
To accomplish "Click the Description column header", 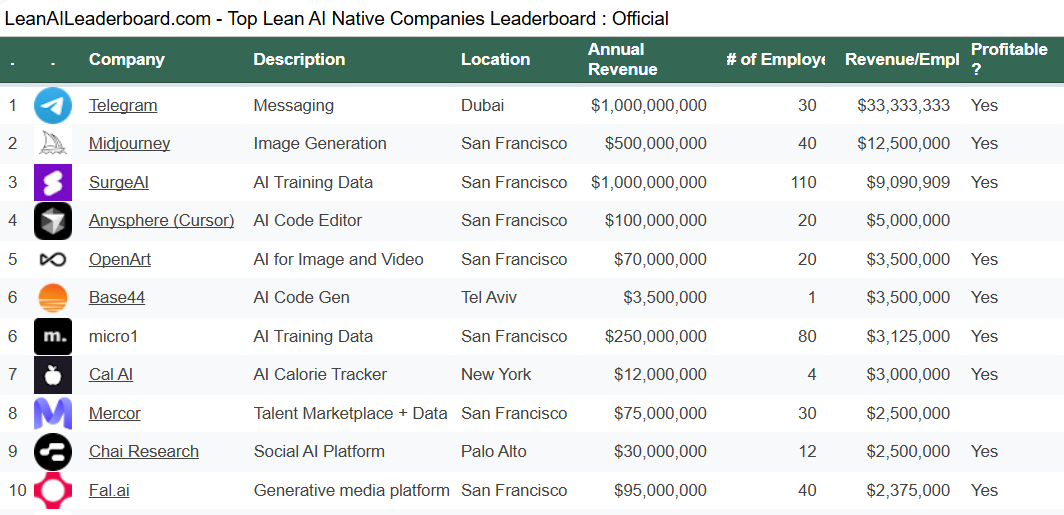I will pos(299,59).
